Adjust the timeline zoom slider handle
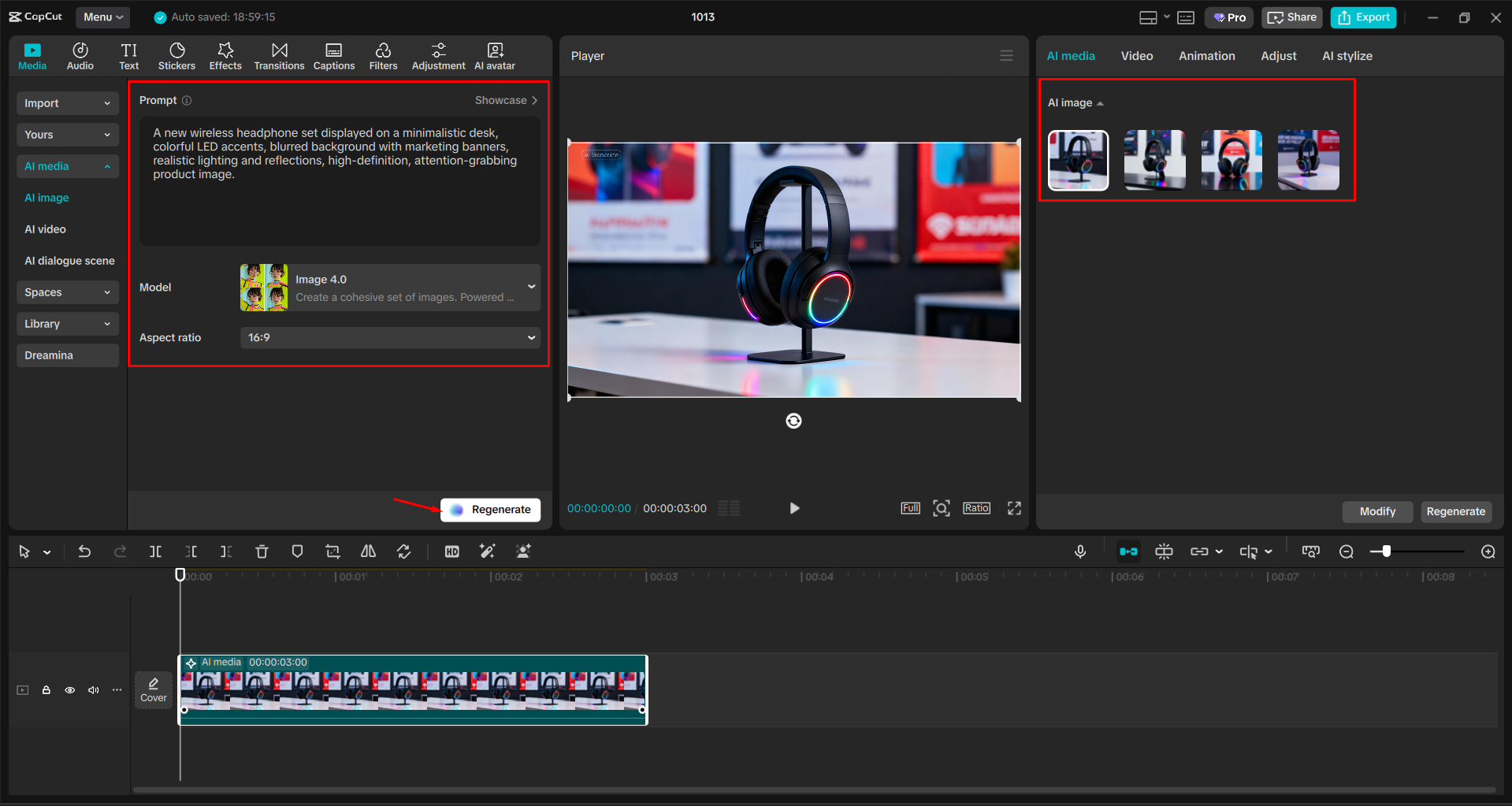1512x806 pixels. [1386, 552]
